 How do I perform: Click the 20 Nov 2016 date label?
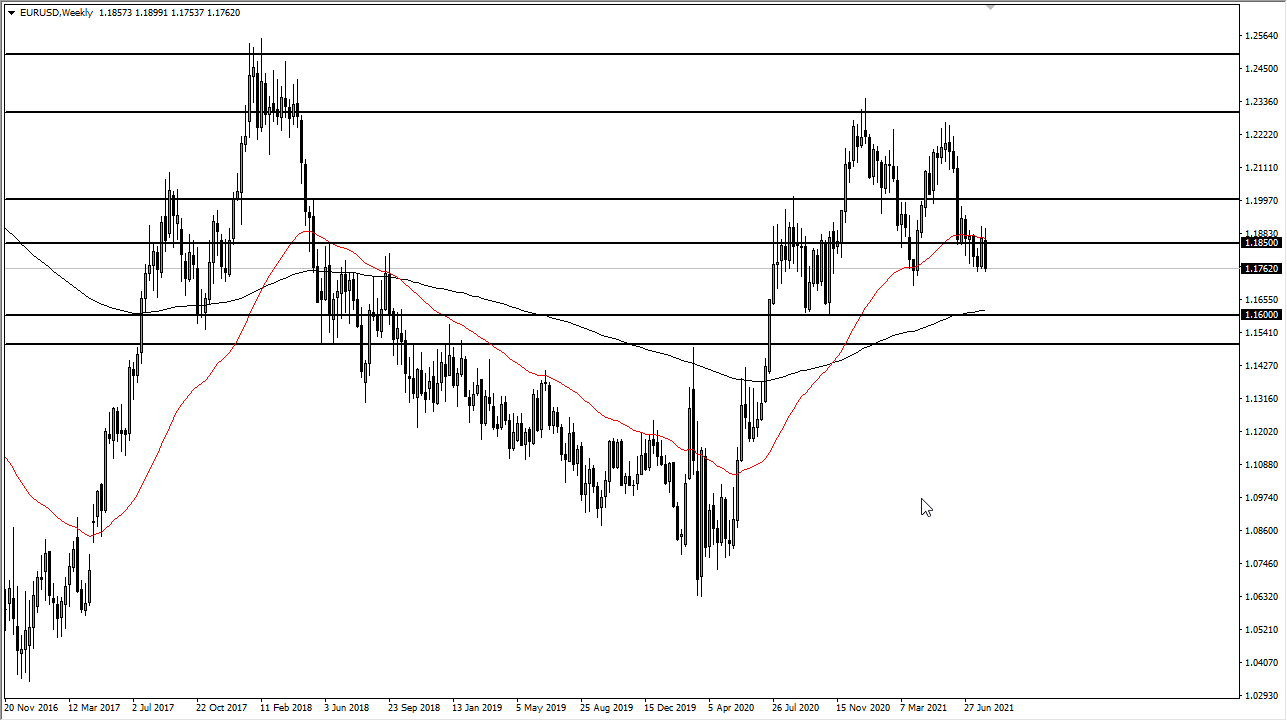point(30,707)
